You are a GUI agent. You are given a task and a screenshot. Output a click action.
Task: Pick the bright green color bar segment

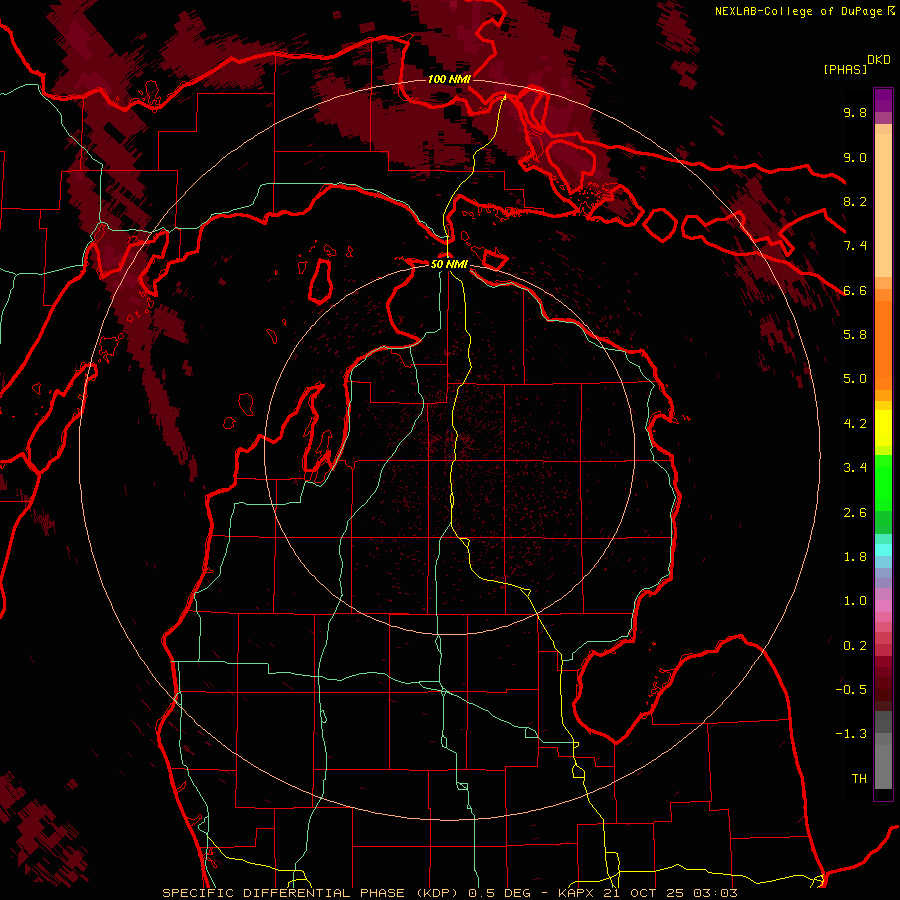(x=883, y=483)
